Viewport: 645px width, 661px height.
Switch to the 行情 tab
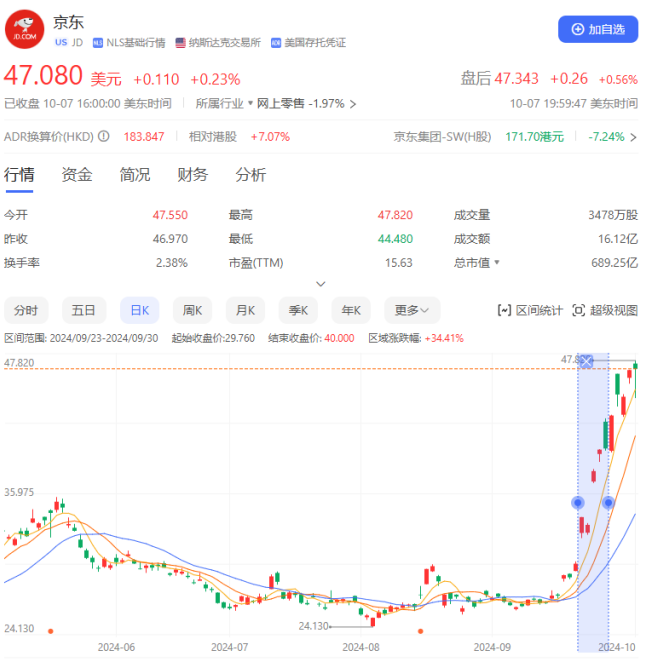click(x=19, y=175)
